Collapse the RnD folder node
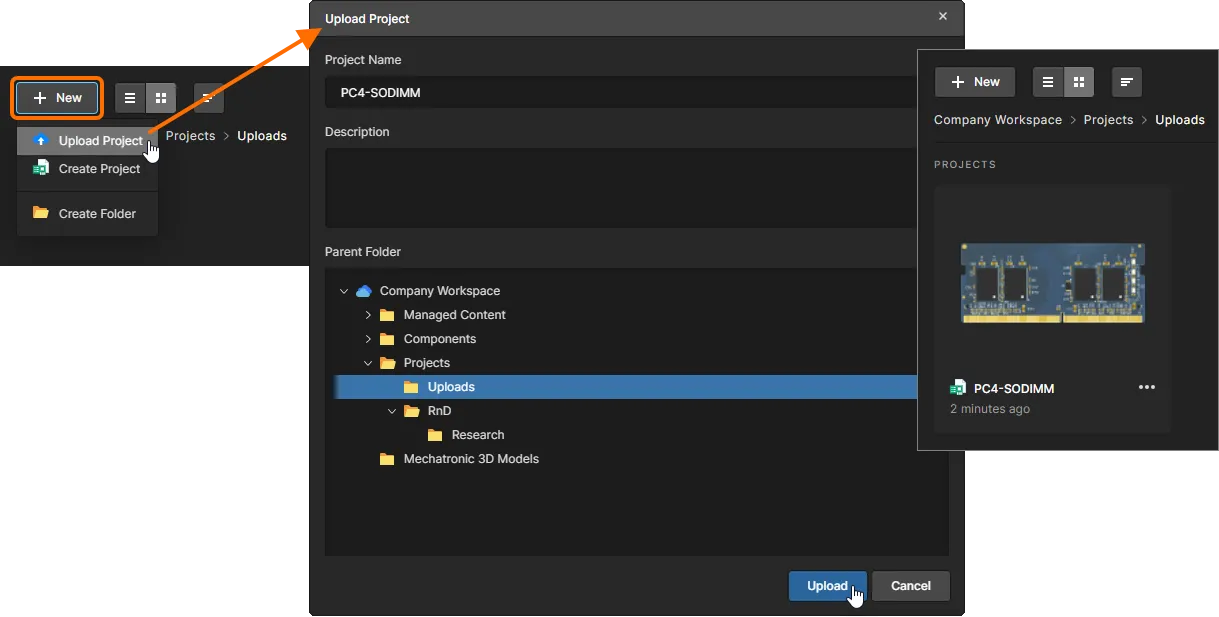This screenshot has width=1219, height=617. [392, 411]
